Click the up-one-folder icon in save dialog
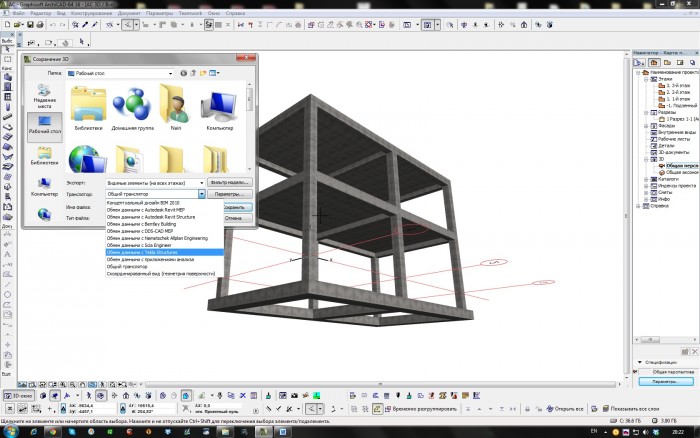The width and height of the screenshot is (700, 438). [x=193, y=73]
